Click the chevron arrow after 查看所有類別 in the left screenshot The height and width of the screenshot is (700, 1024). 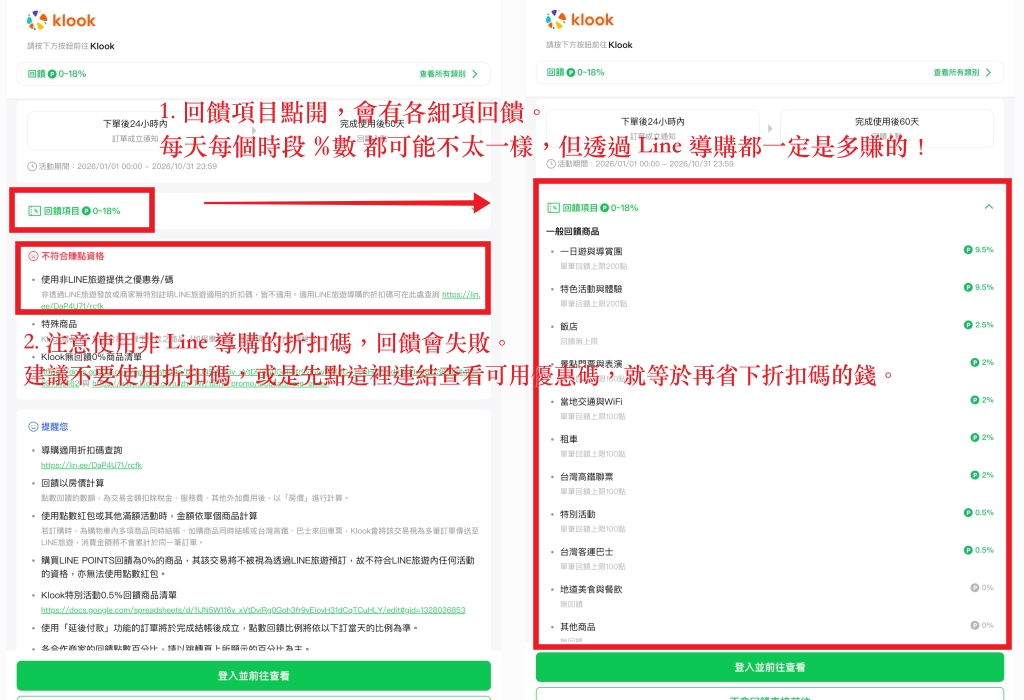point(475,74)
